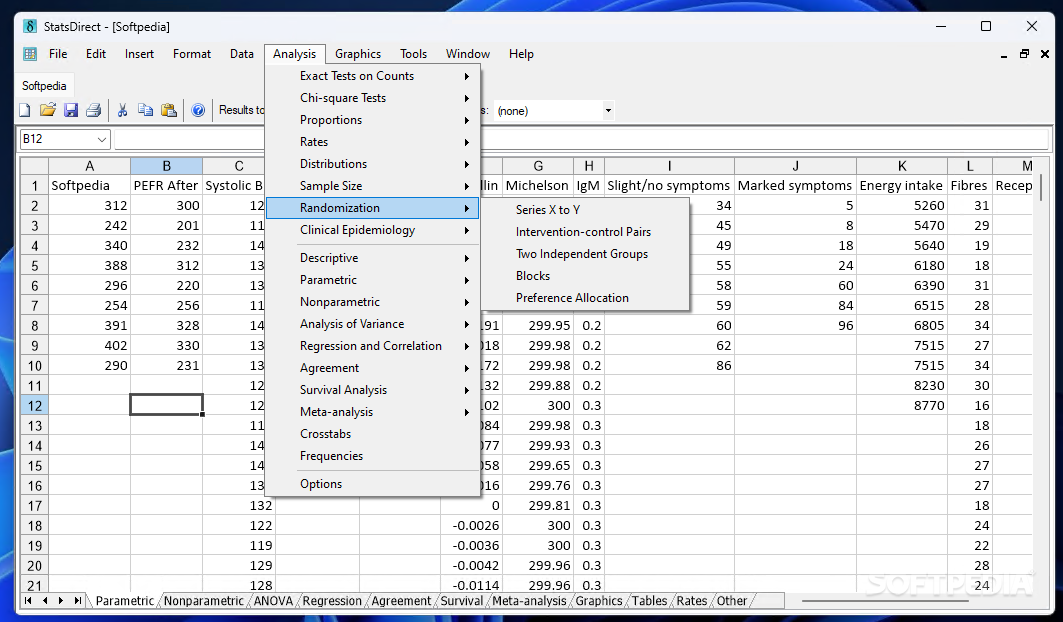The width and height of the screenshot is (1063, 622).
Task: Jump to first sheet tab arrow
Action: click(x=28, y=600)
